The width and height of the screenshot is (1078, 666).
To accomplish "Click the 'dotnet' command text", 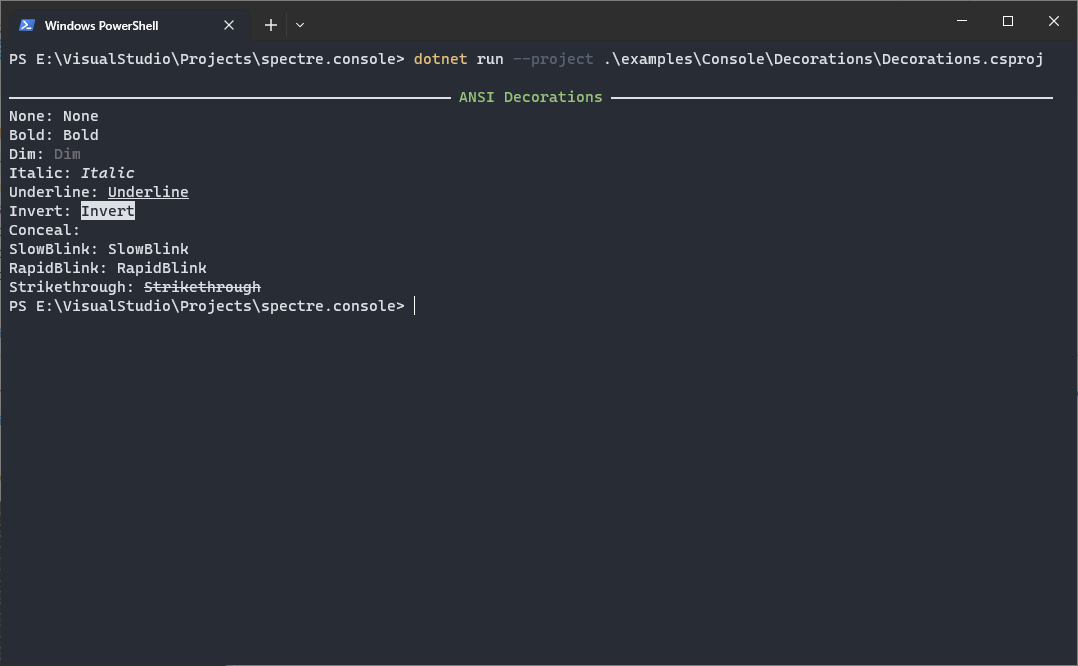I will click(x=440, y=59).
